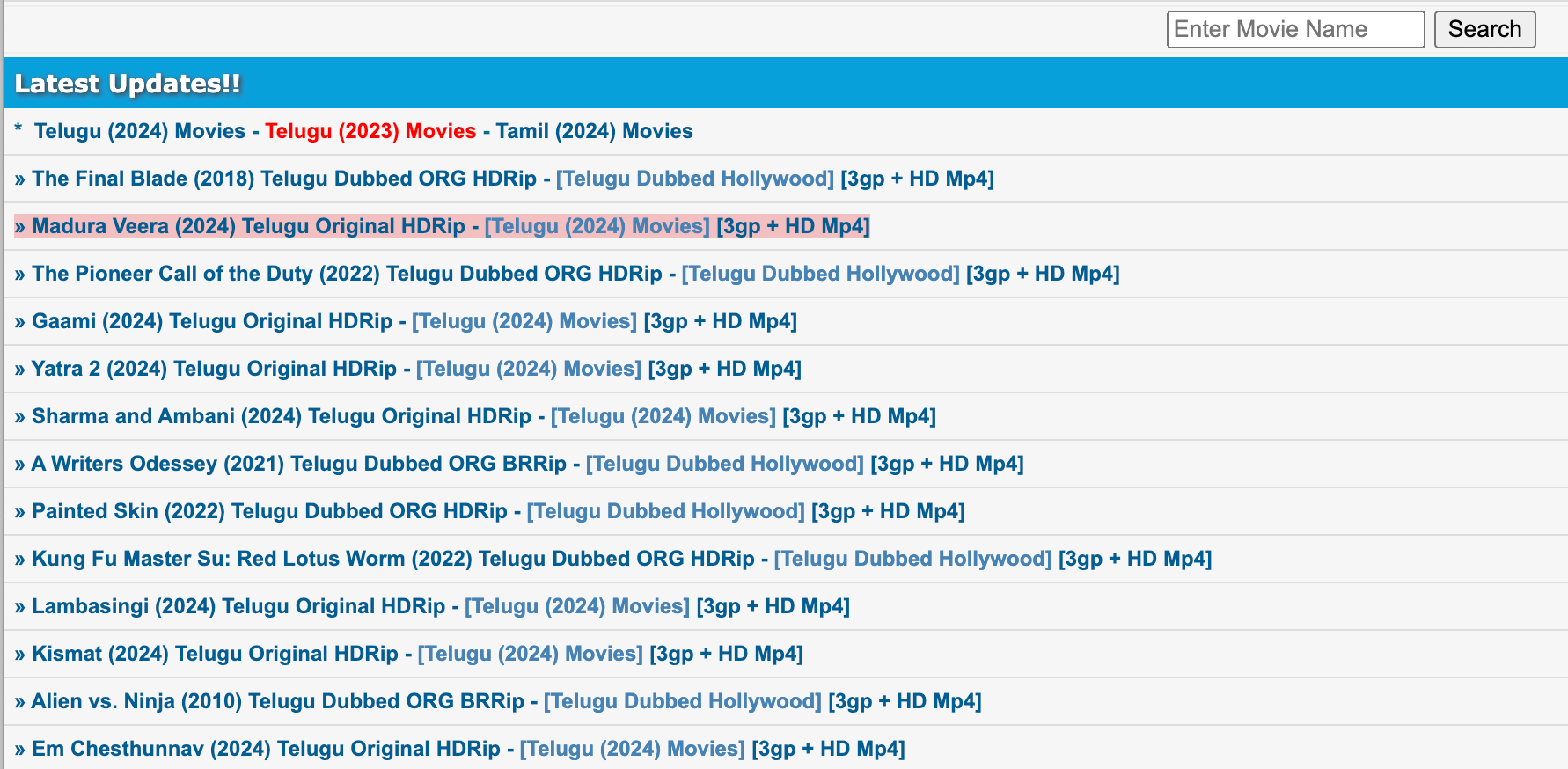The height and width of the screenshot is (769, 1568).
Task: Open Tamil (2024) Movies top link
Action: click(594, 131)
